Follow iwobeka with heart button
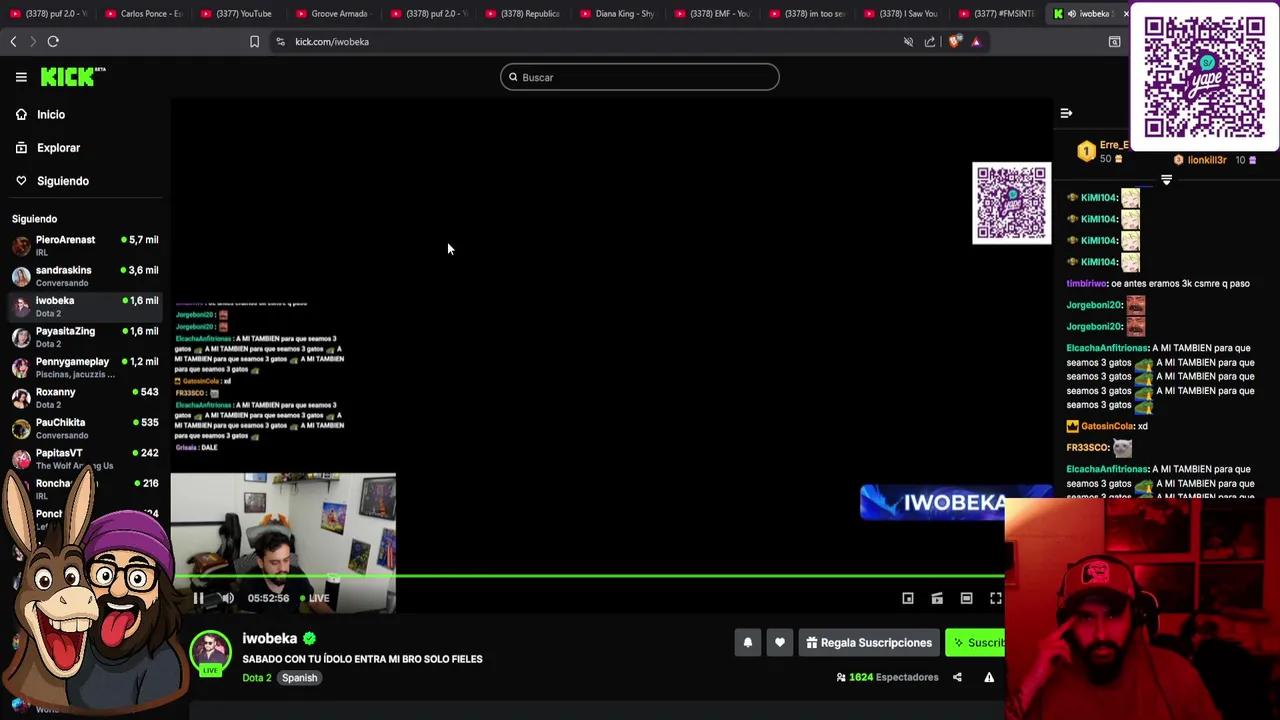1280x720 pixels. point(780,643)
